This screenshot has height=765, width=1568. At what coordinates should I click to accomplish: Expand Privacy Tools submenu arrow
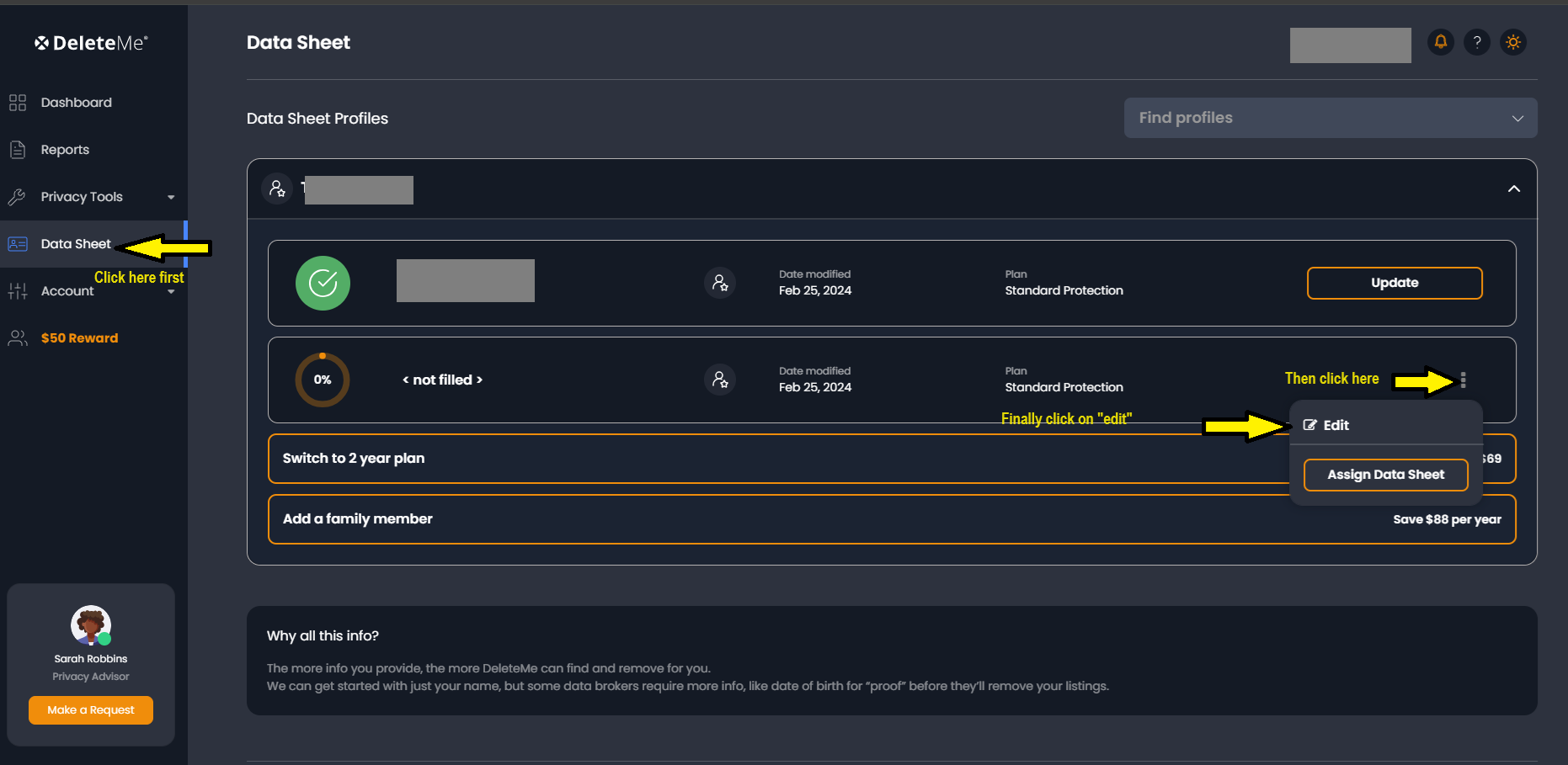(x=171, y=197)
